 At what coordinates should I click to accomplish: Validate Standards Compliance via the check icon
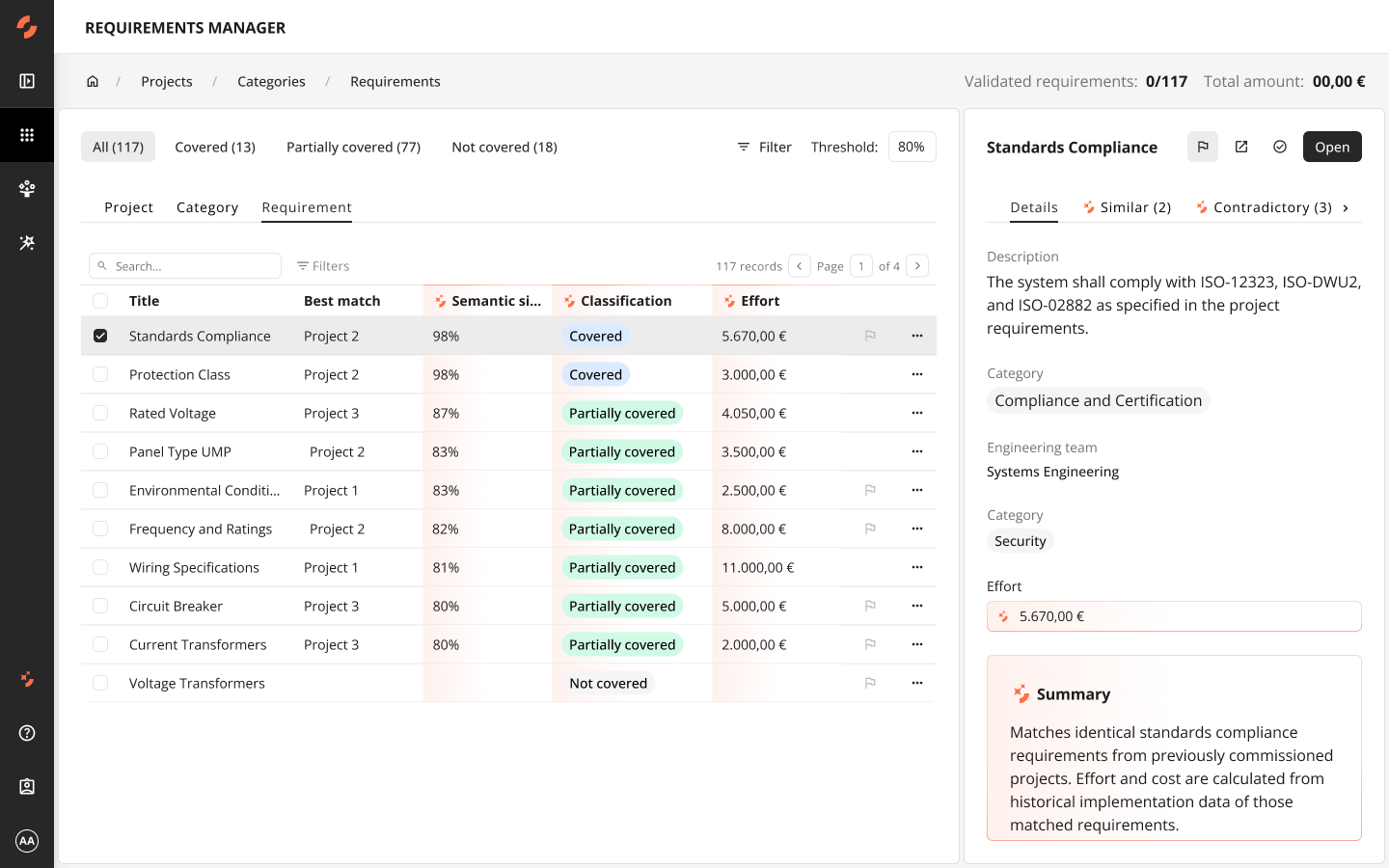tap(1280, 147)
